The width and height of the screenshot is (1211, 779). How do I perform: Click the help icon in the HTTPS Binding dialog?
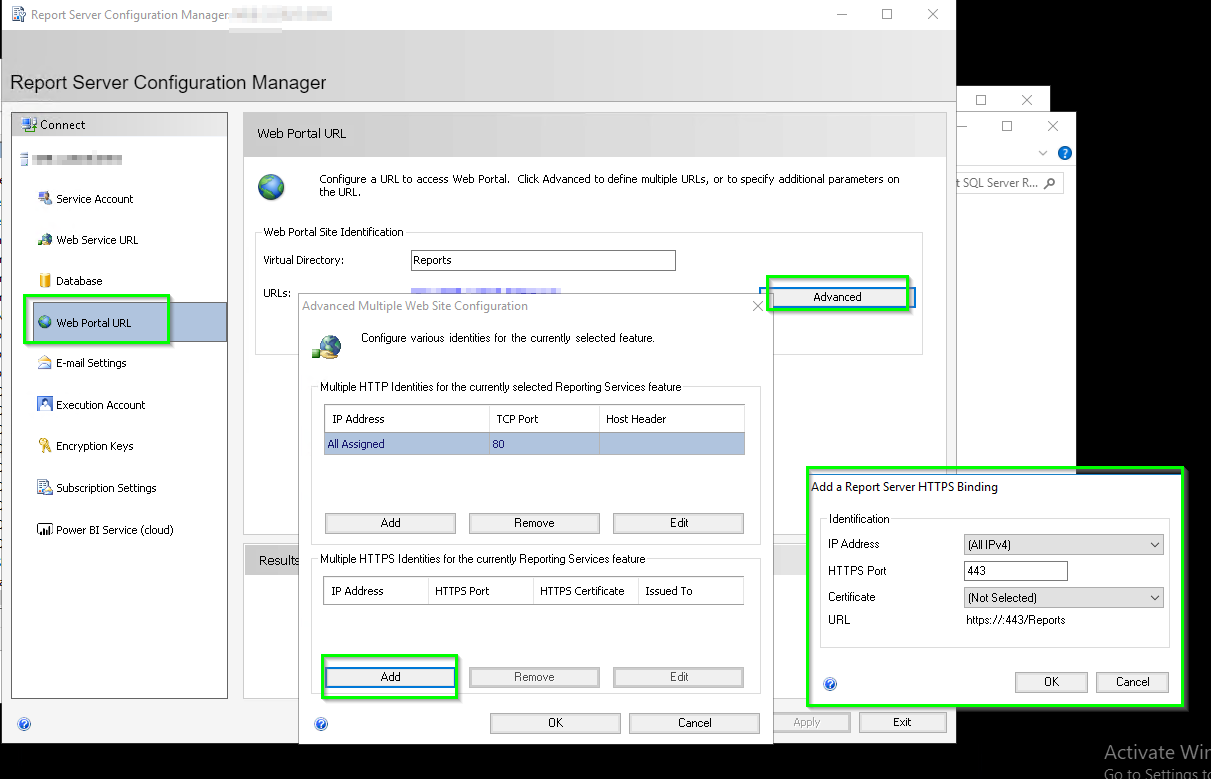tap(830, 684)
